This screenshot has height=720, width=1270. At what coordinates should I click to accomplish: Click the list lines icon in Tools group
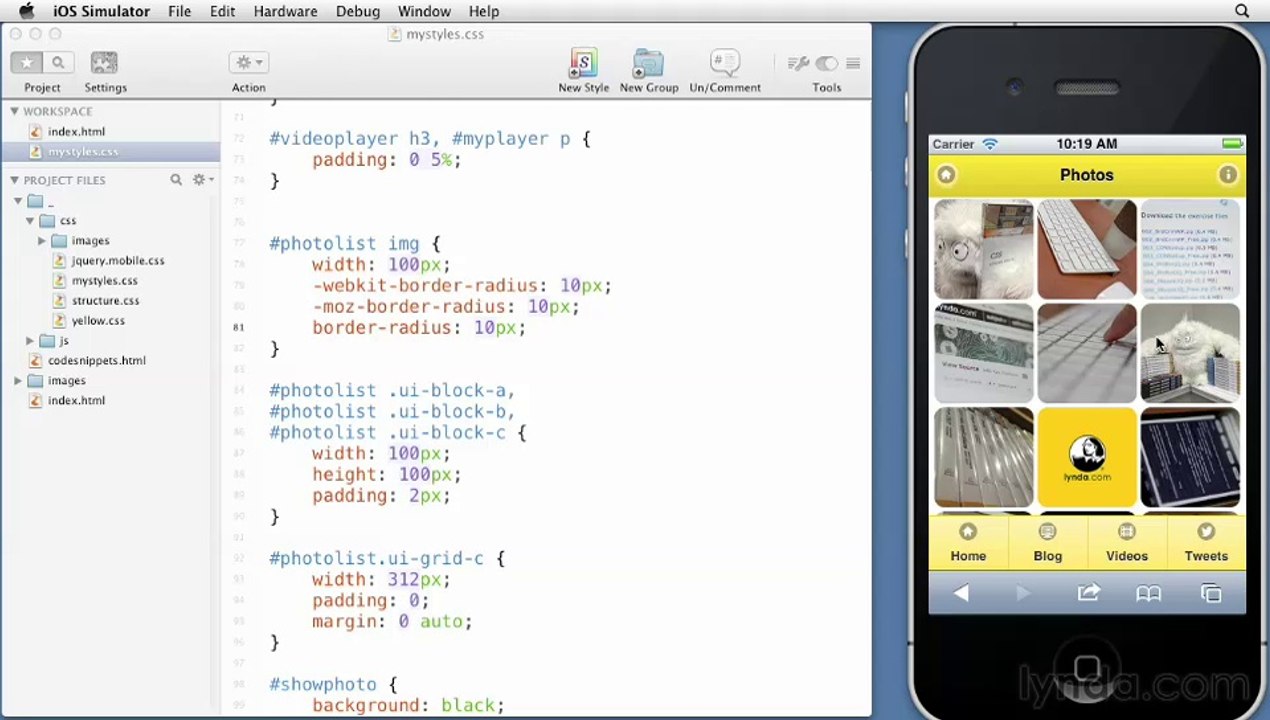(x=853, y=63)
